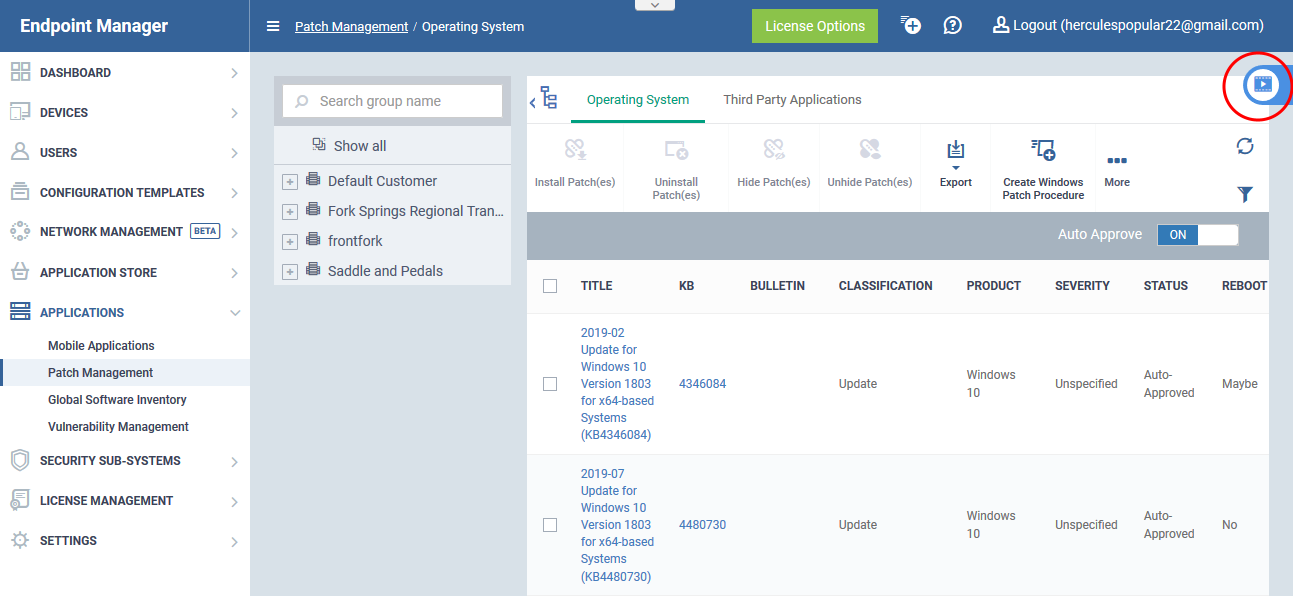Open the add task icon in header
Image resolution: width=1293 pixels, height=596 pixels.
click(x=910, y=25)
